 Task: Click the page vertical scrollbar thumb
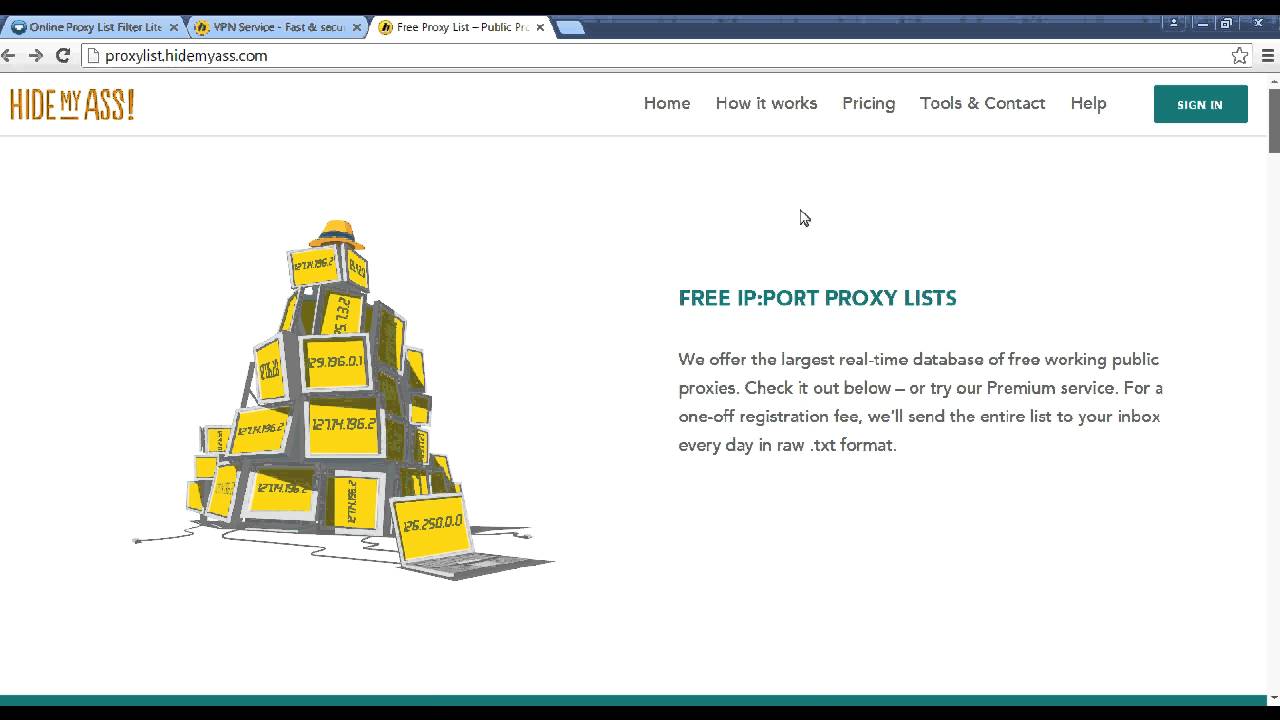(1274, 120)
